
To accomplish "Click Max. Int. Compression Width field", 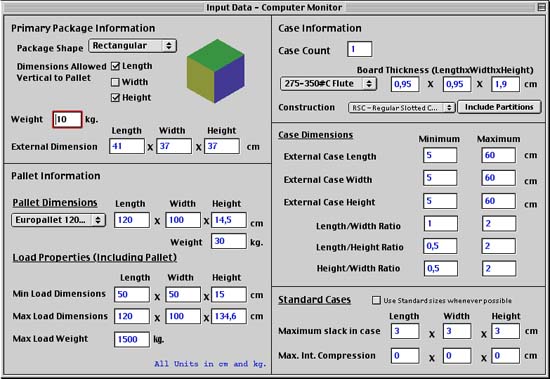I will (457, 356).
